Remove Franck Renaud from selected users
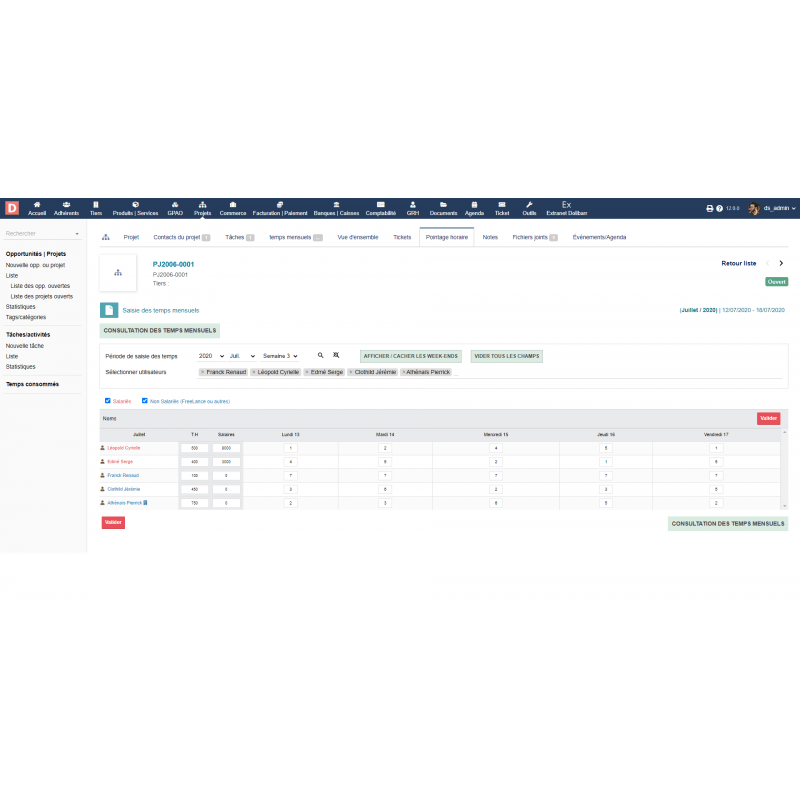Image resolution: width=800 pixels, height=800 pixels. (x=202, y=372)
